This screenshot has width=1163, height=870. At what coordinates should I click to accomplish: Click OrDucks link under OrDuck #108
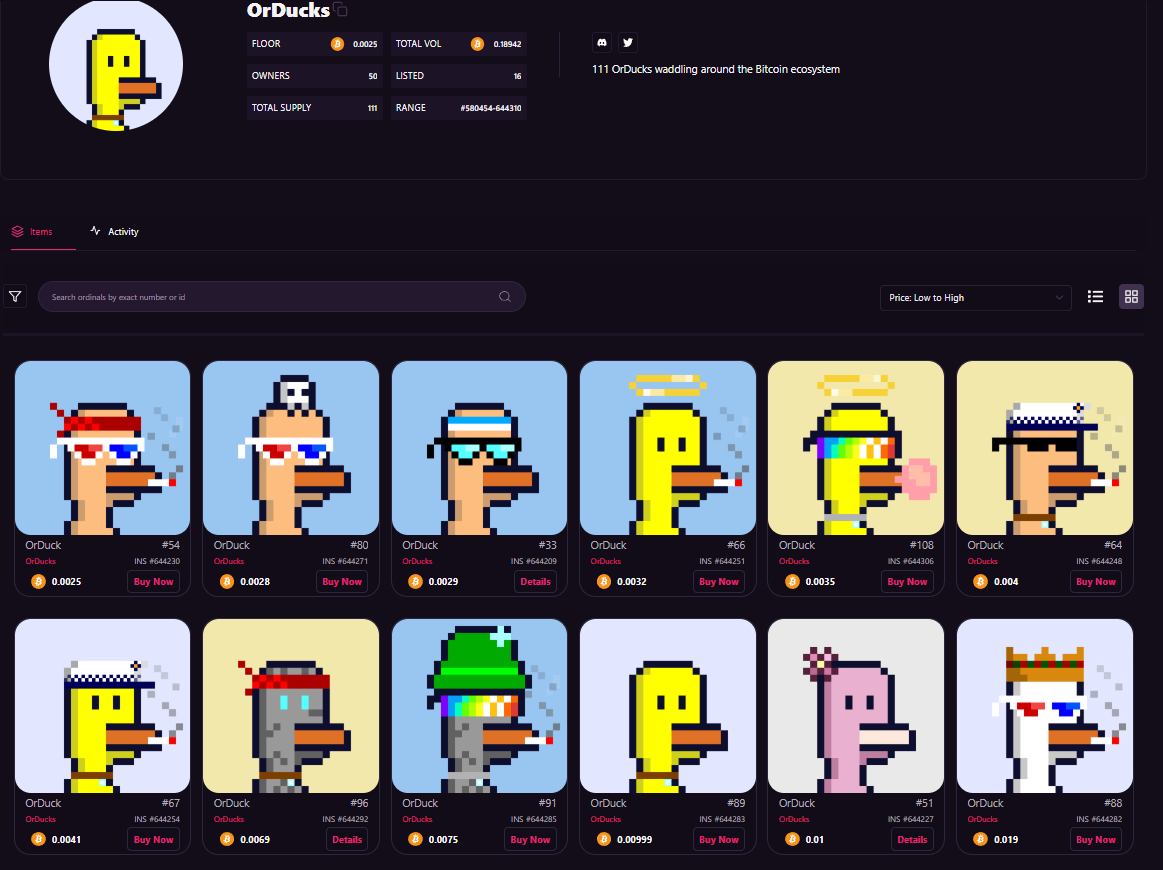pos(794,561)
